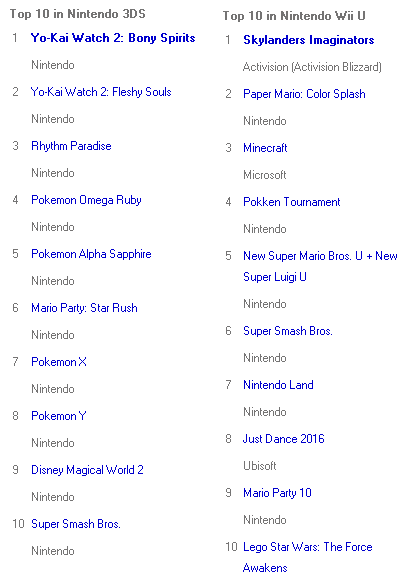
Task: Click Pokken Tournament link
Action: 291,202
